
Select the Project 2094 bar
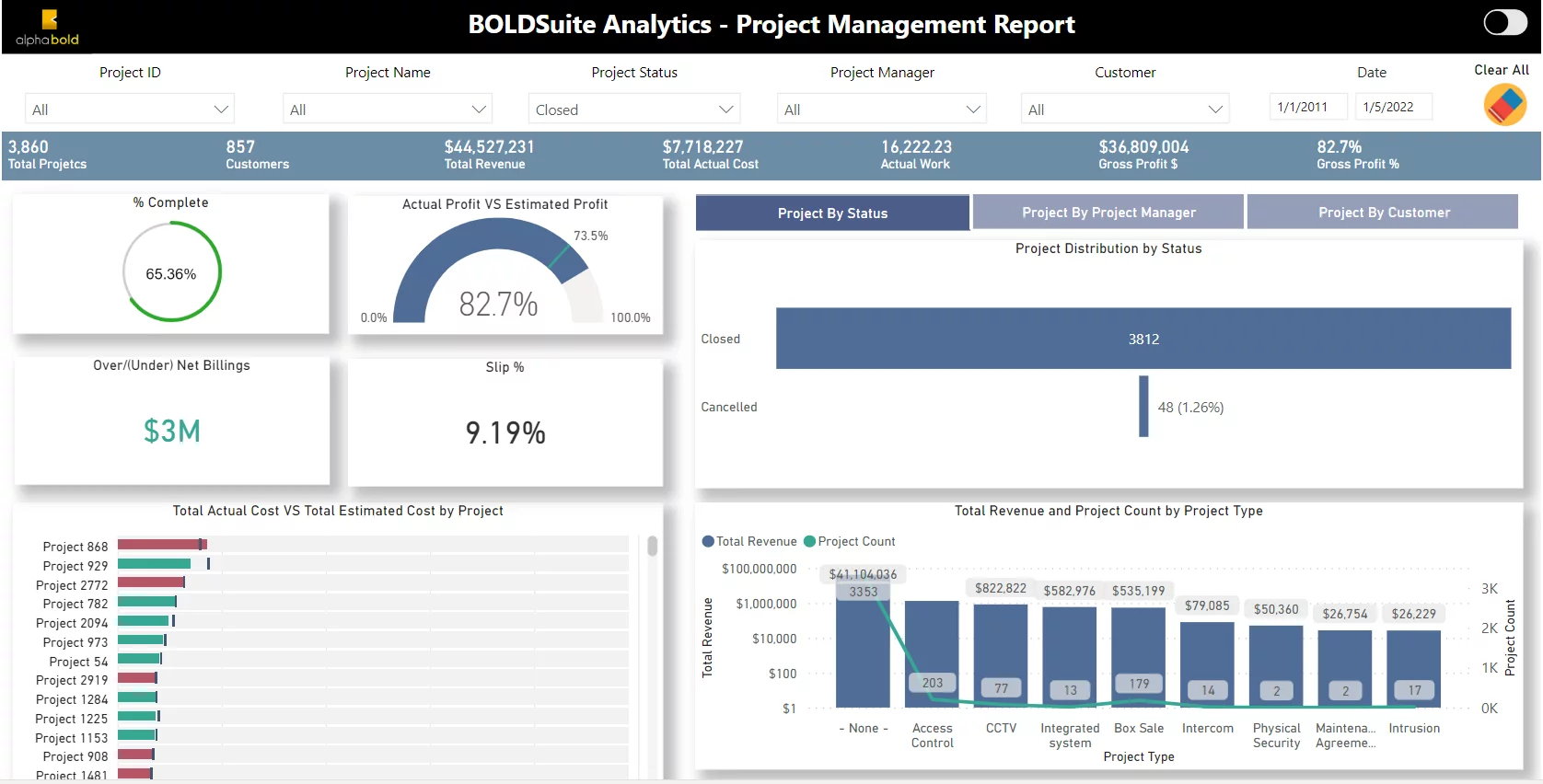(x=144, y=620)
